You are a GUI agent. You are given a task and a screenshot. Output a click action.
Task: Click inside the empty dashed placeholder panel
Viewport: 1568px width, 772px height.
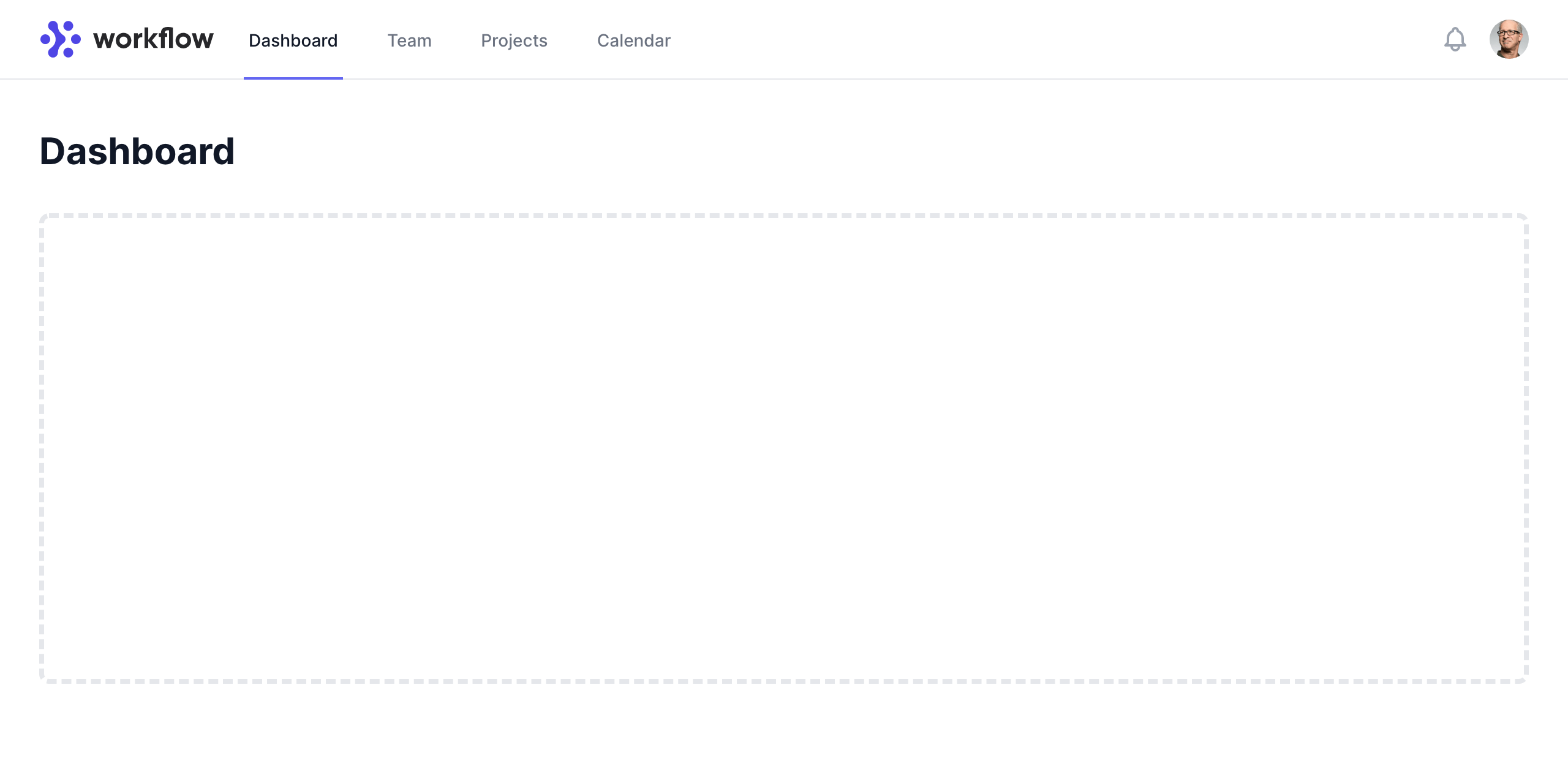pyautogui.click(x=784, y=448)
